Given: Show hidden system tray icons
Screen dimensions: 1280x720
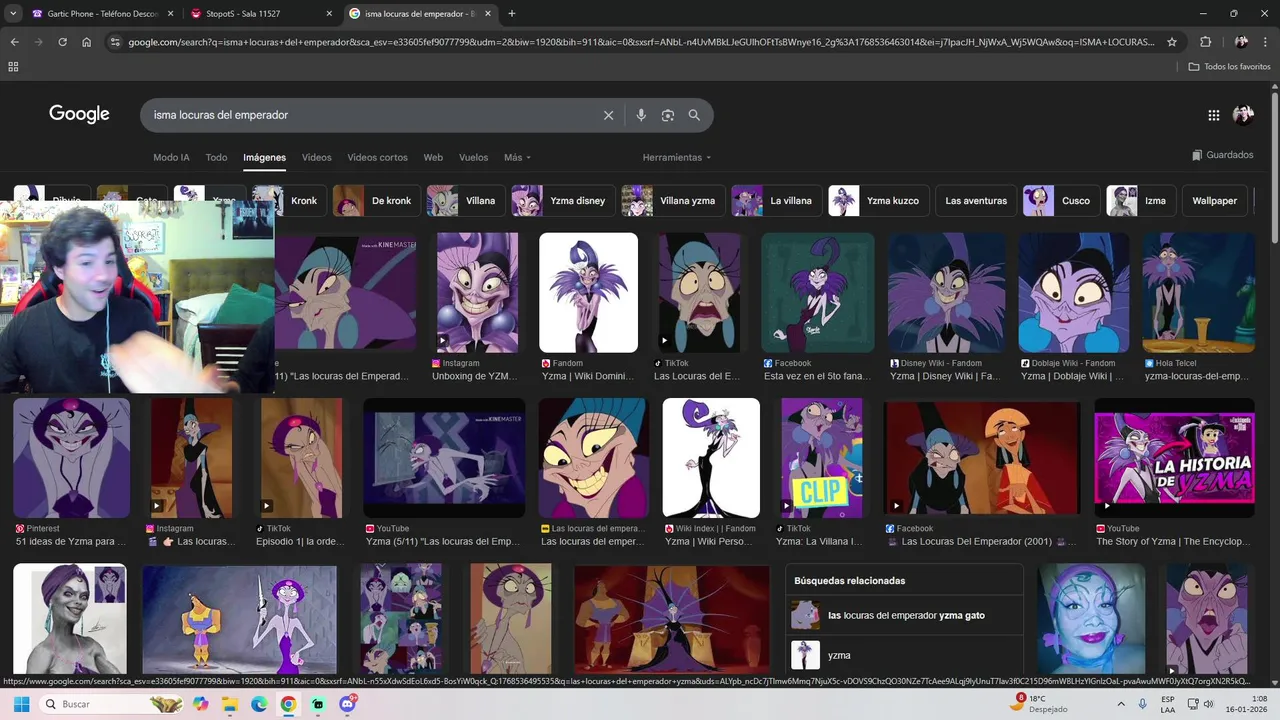Looking at the screenshot, I should coord(1121,704).
